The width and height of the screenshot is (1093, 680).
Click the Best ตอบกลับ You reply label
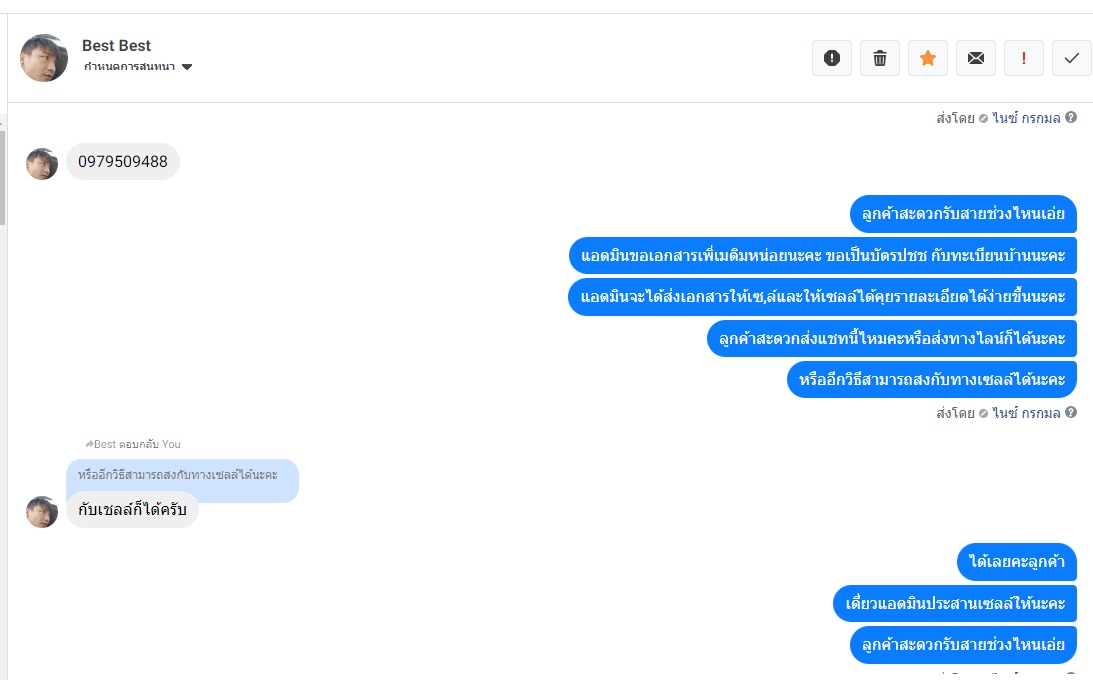pyautogui.click(x=133, y=444)
